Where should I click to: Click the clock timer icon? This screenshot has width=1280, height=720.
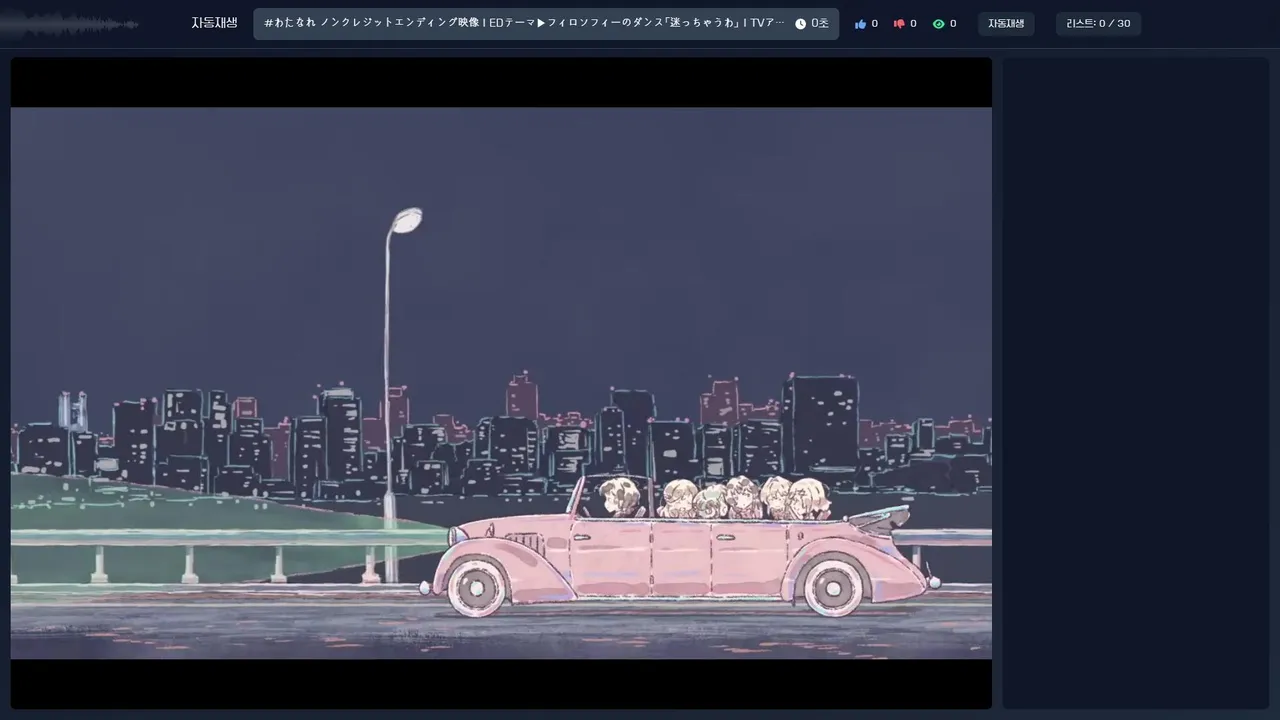(x=800, y=24)
